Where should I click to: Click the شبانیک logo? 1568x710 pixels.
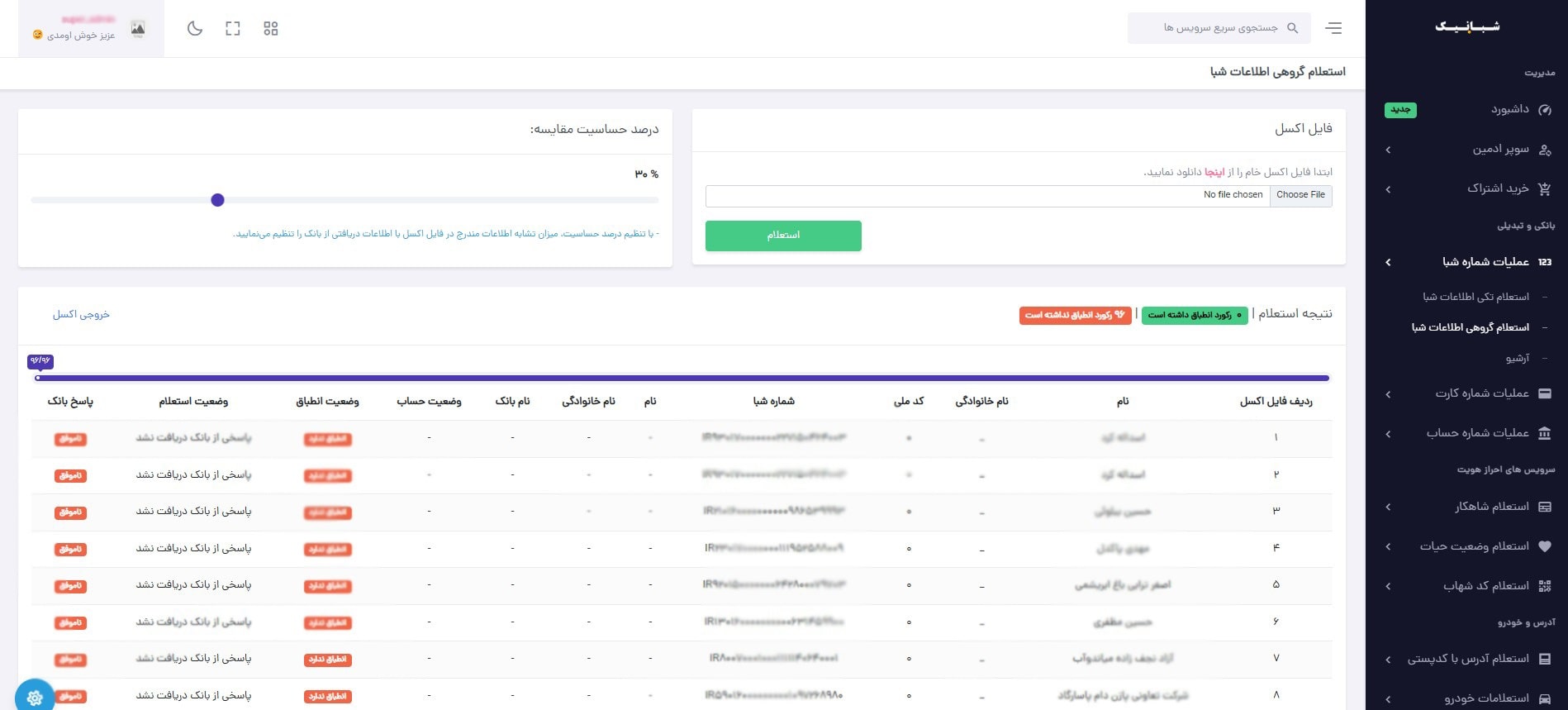point(1467,26)
